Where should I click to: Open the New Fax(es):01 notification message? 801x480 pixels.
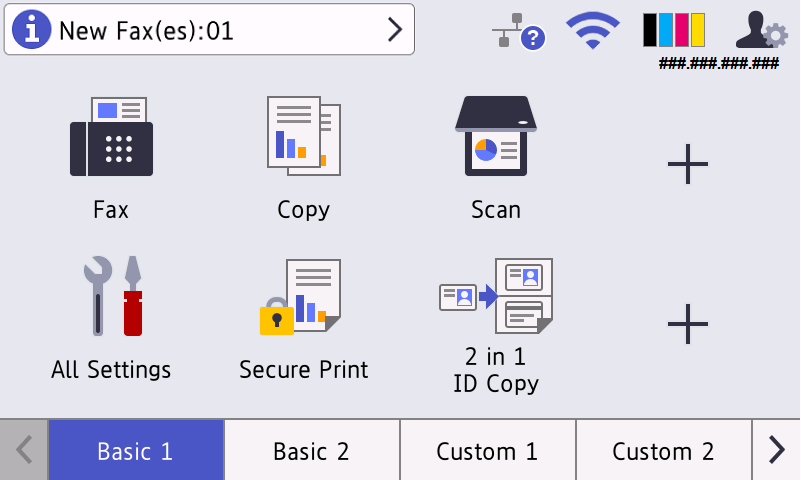(x=200, y=31)
